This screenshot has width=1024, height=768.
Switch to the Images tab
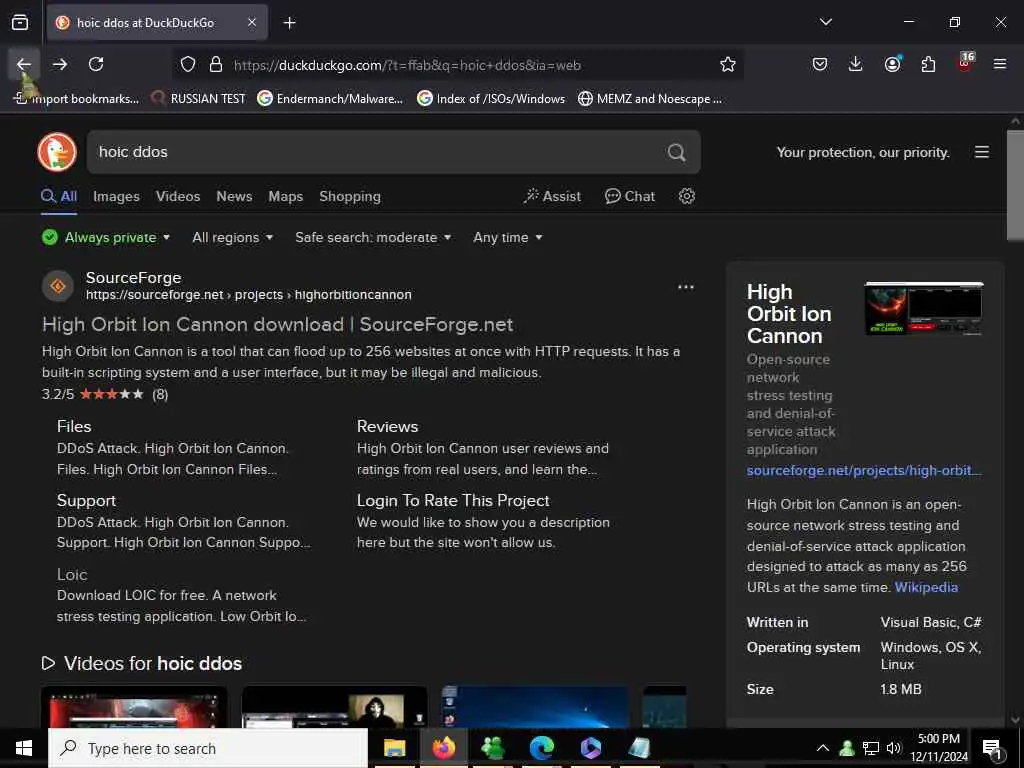(116, 197)
